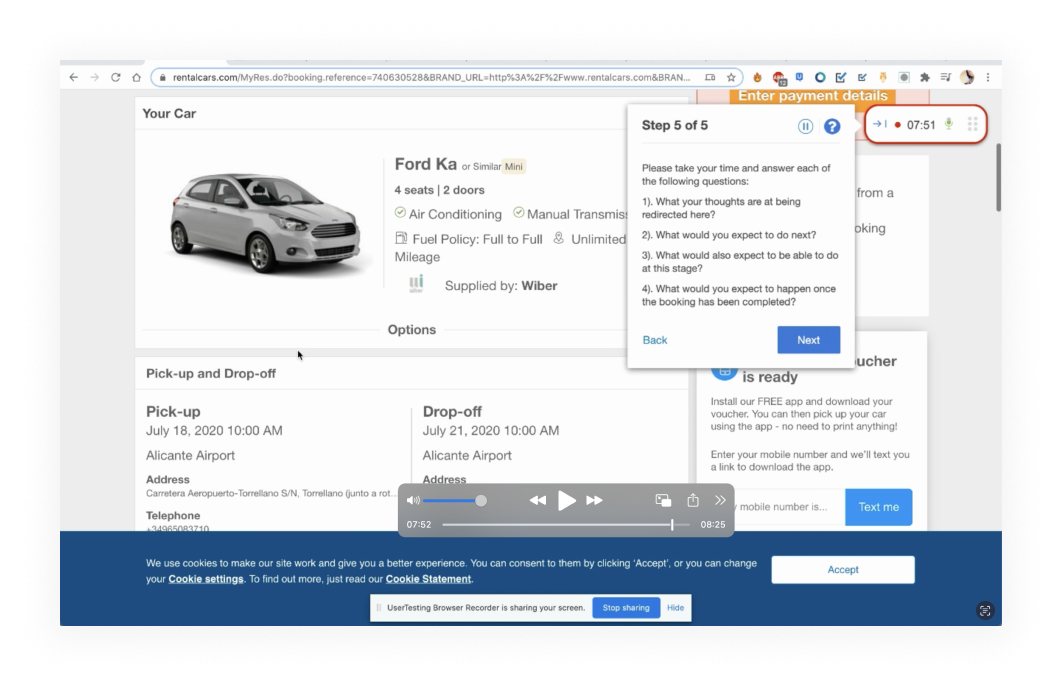
Task: Accept the cookies banner
Action: (842, 570)
